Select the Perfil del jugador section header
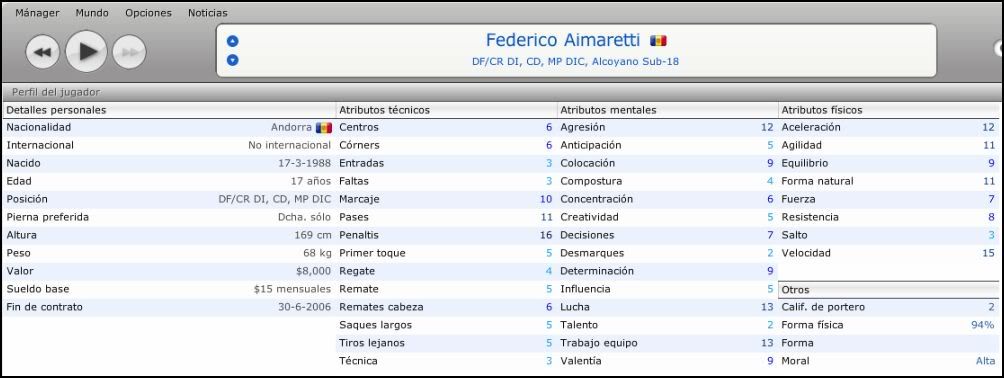1004x378 pixels. pos(56,92)
